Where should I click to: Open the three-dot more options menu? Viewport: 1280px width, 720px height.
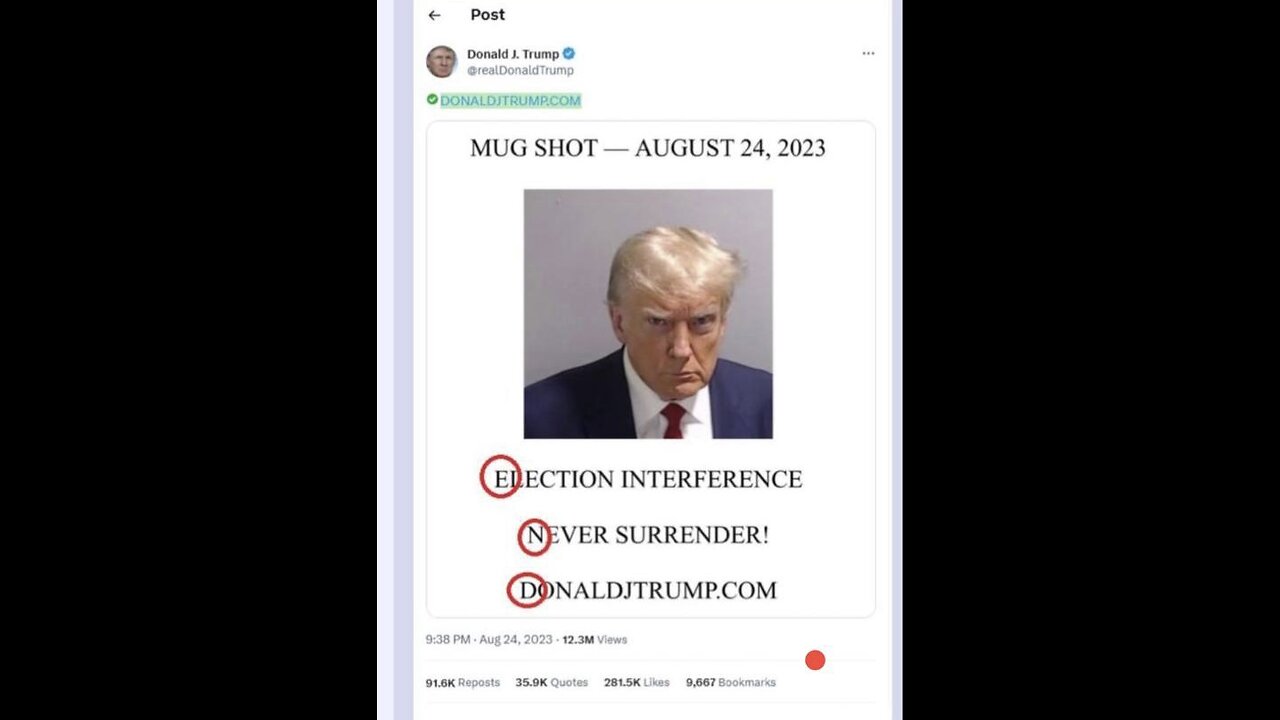pos(868,53)
